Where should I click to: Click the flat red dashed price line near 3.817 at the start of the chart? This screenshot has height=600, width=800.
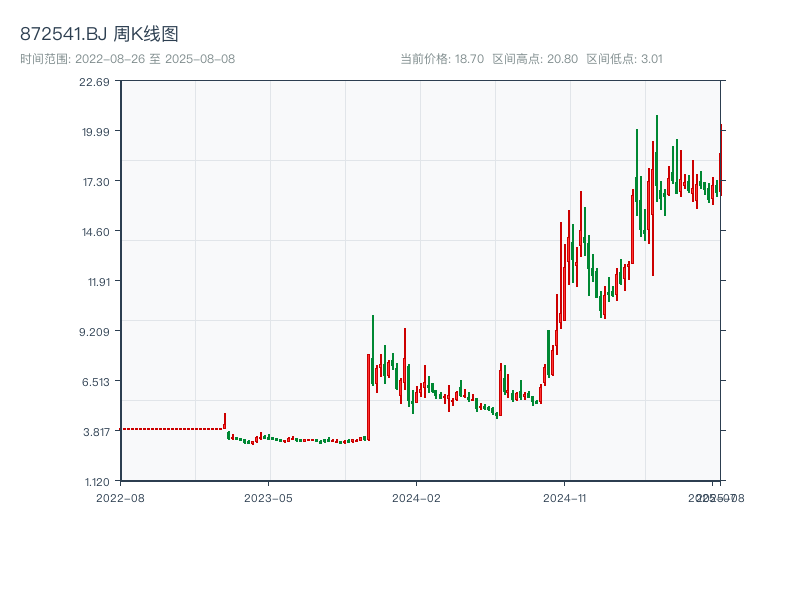[172, 429]
